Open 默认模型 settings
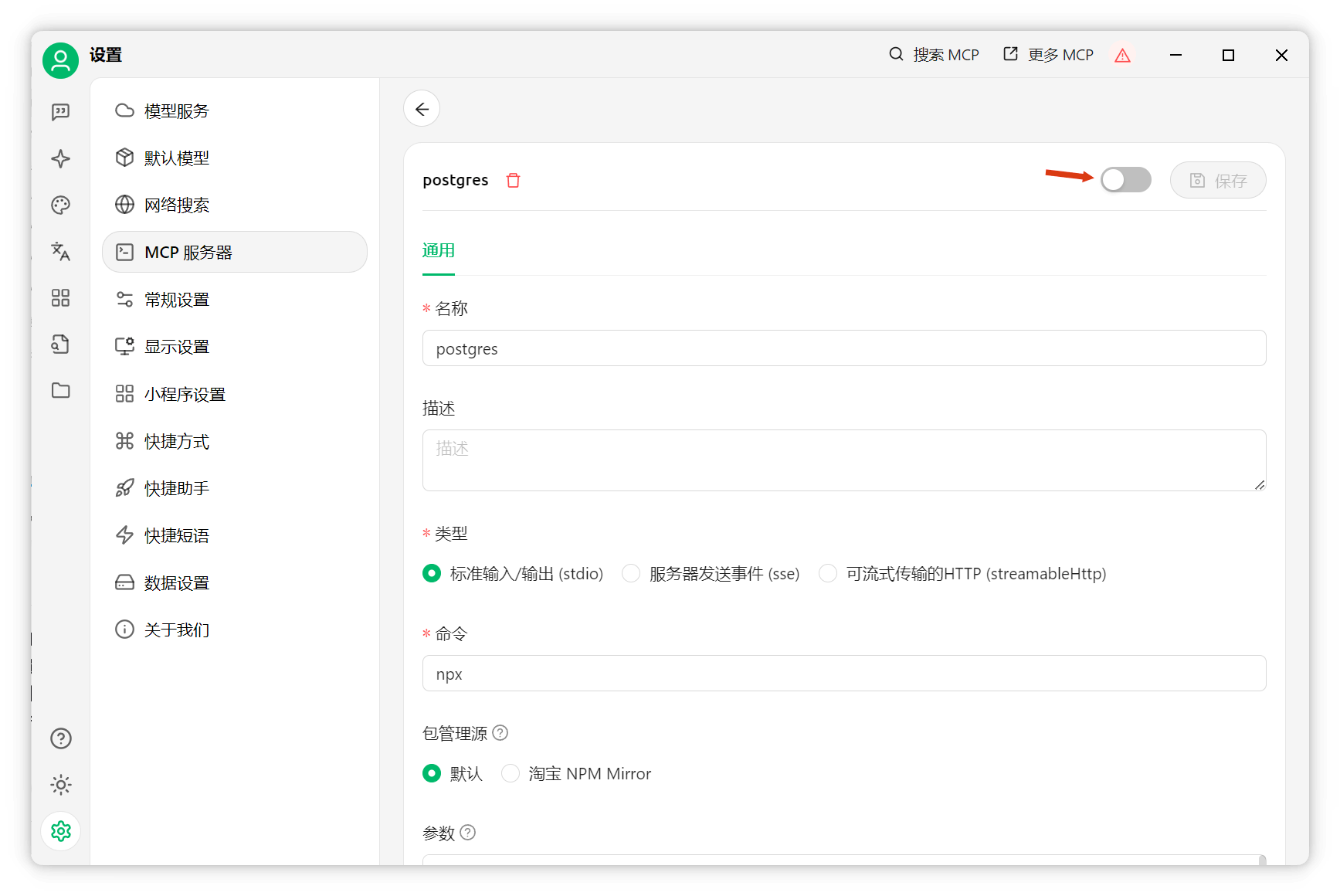The height and width of the screenshot is (896, 1340). pos(235,158)
